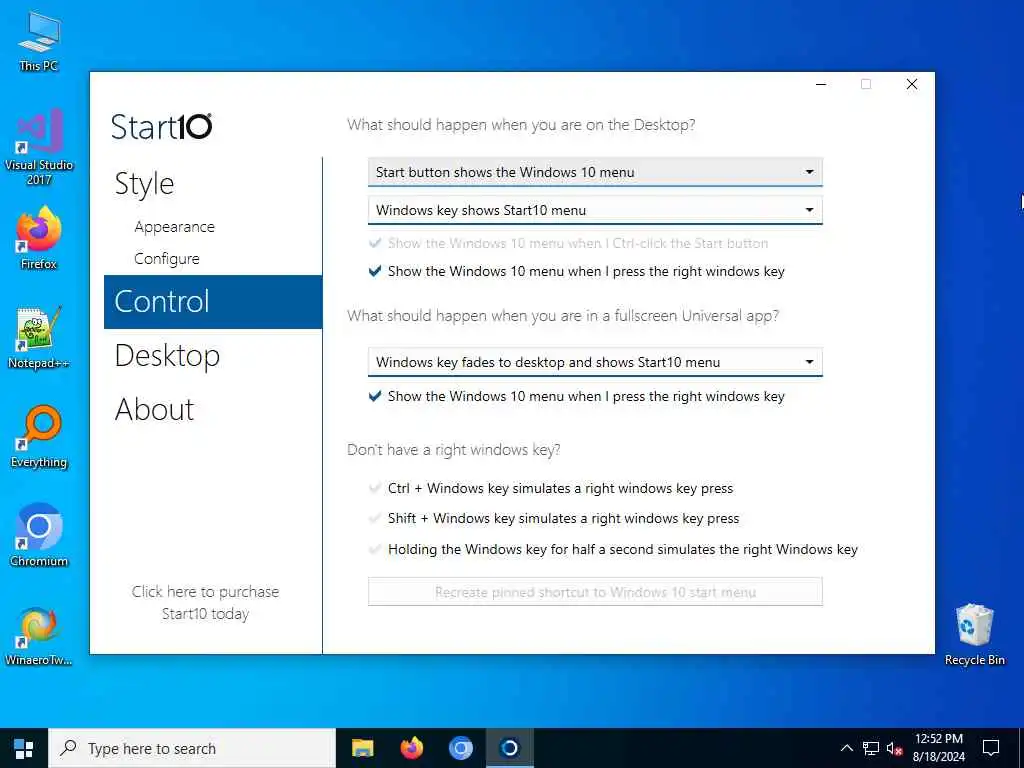Open the About section
The height and width of the screenshot is (768, 1024).
tap(154, 410)
